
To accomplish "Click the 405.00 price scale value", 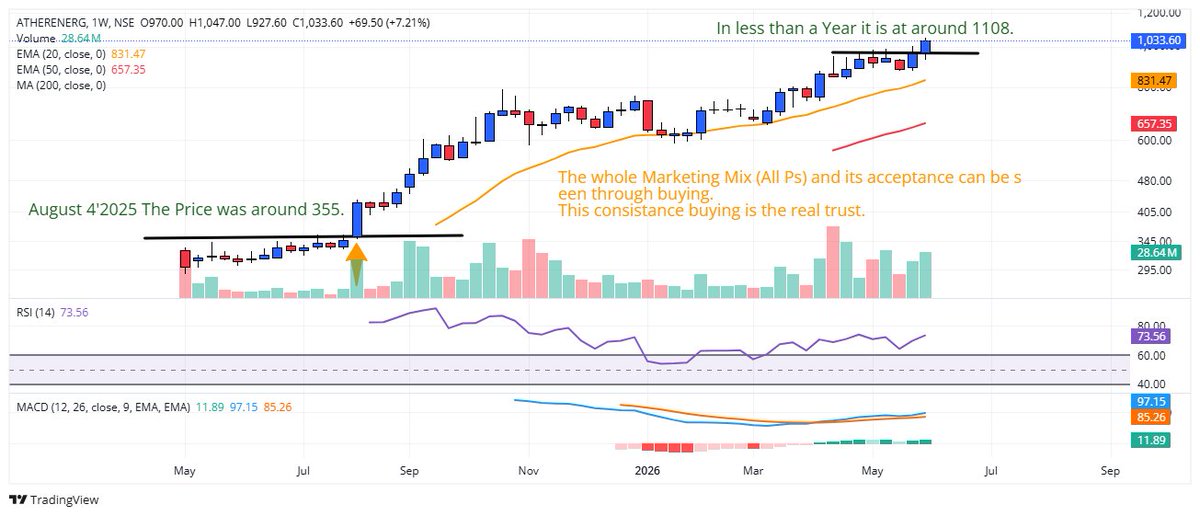I will click(1157, 212).
